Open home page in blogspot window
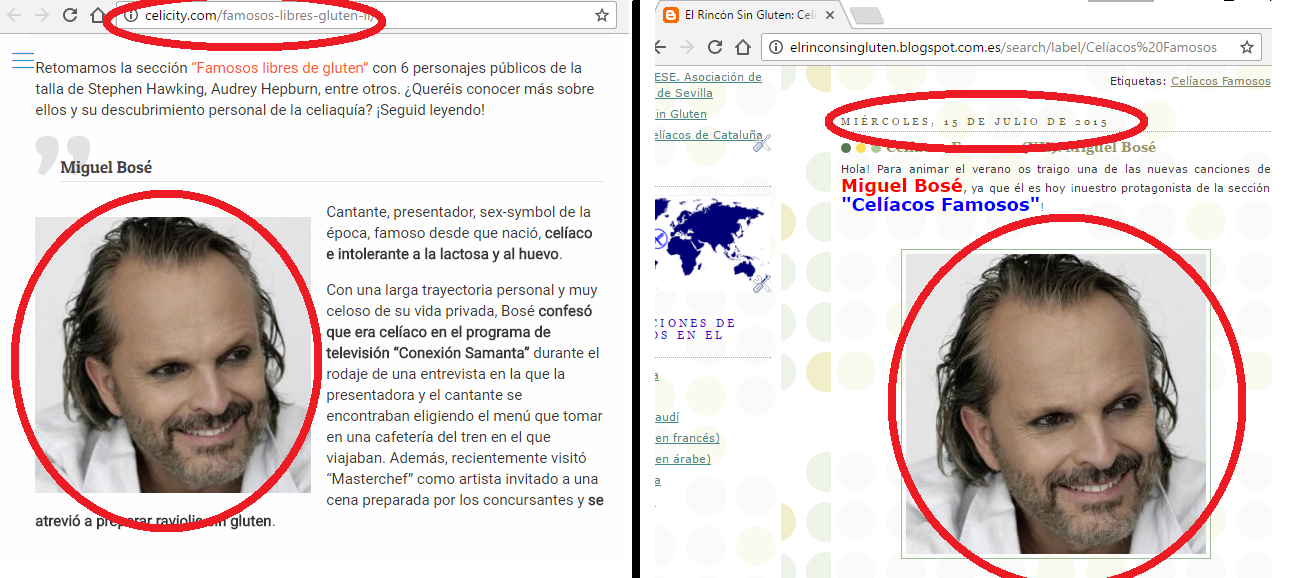 coord(742,47)
